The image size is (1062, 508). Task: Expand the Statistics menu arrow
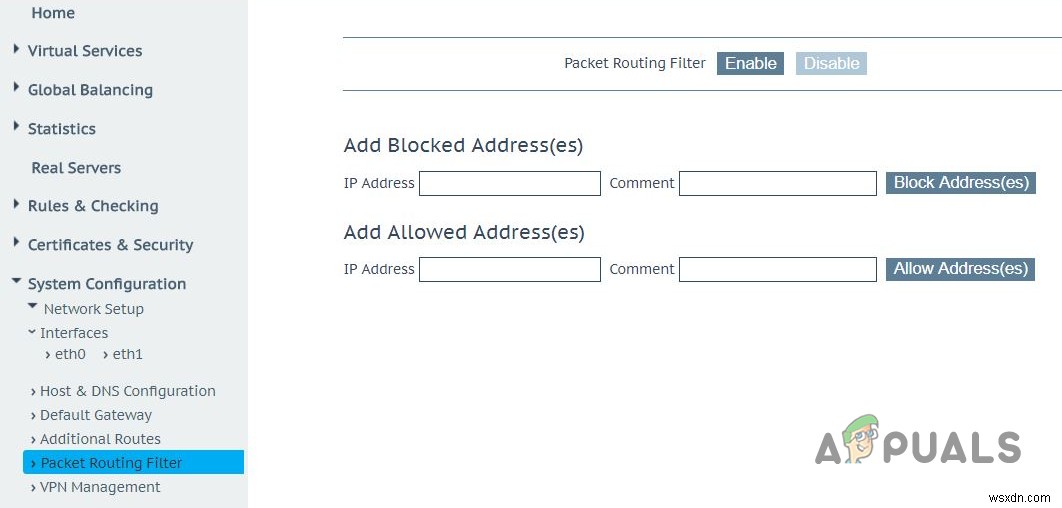tap(17, 127)
